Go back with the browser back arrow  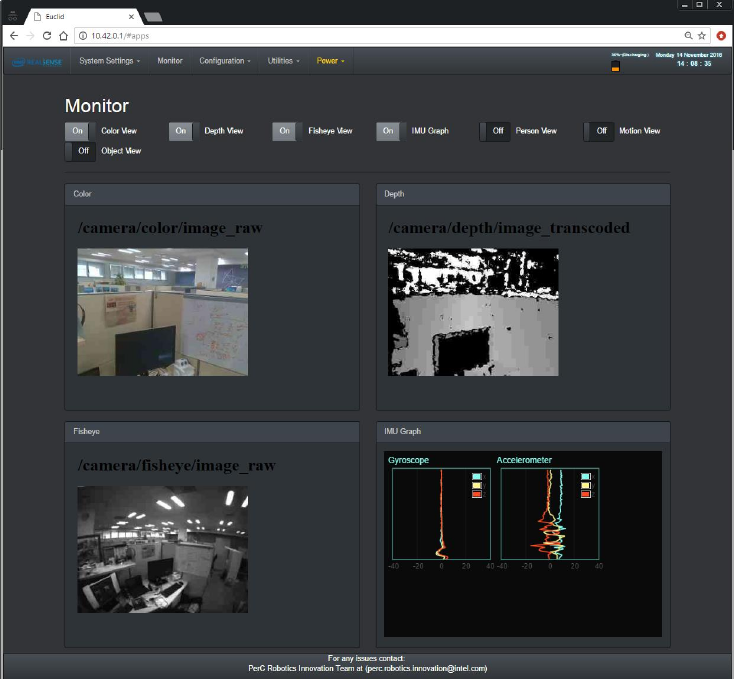13,35
